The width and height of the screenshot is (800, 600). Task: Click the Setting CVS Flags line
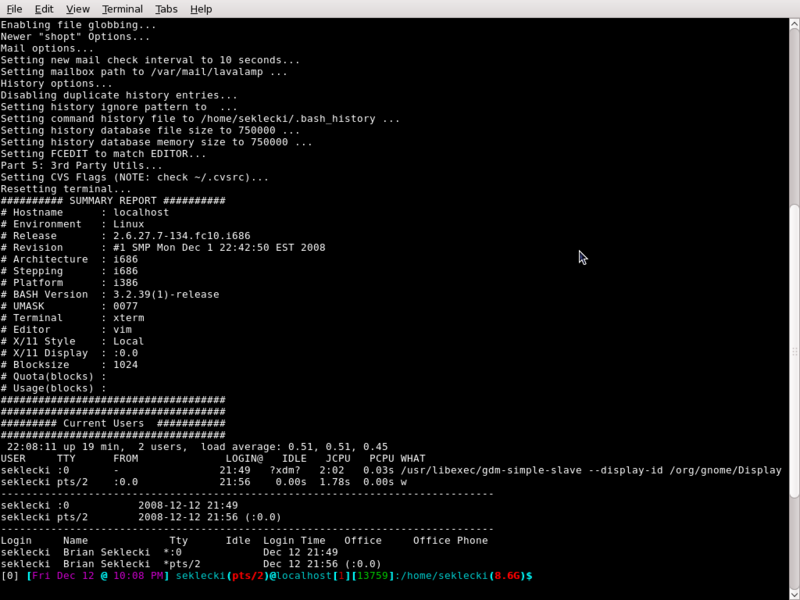[x=135, y=177]
